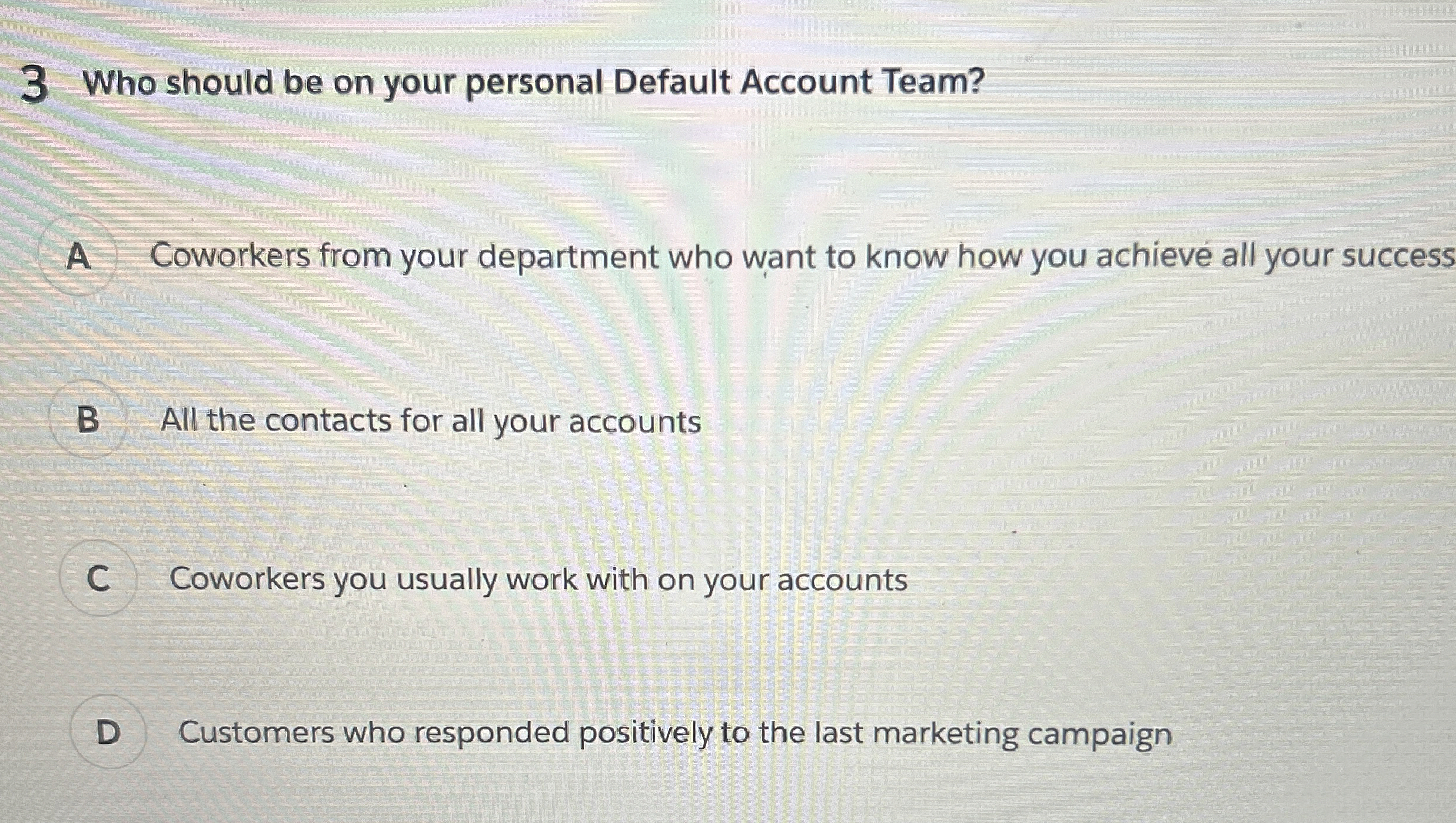This screenshot has width=1456, height=823.
Task: Pick the option D circle
Action: click(x=108, y=732)
